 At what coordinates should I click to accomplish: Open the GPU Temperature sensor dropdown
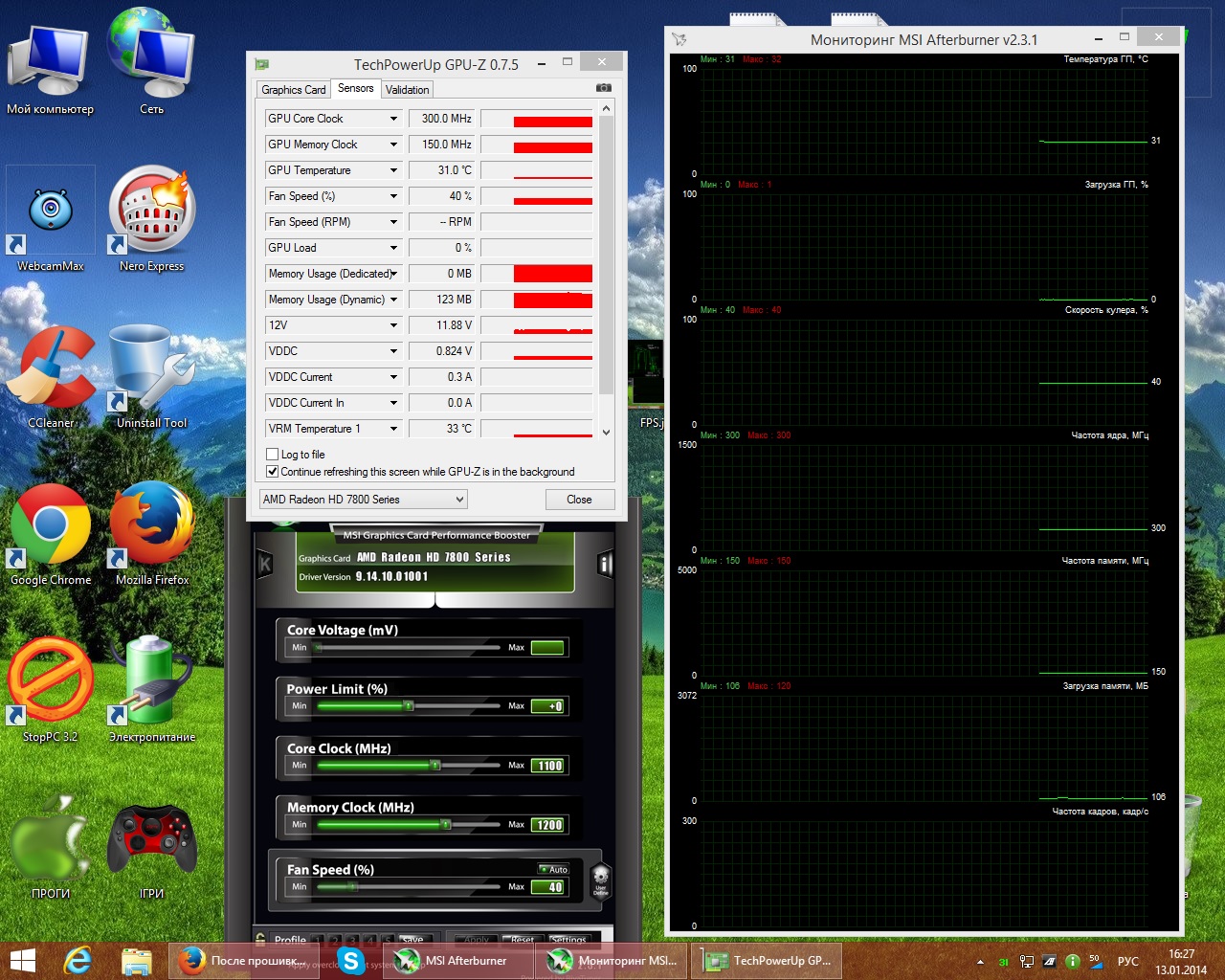click(x=393, y=170)
